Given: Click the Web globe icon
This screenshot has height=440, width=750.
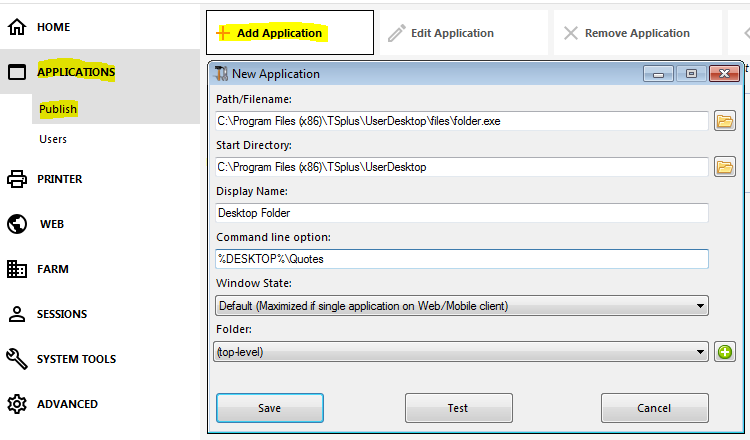Looking at the screenshot, I should pyautogui.click(x=17, y=224).
